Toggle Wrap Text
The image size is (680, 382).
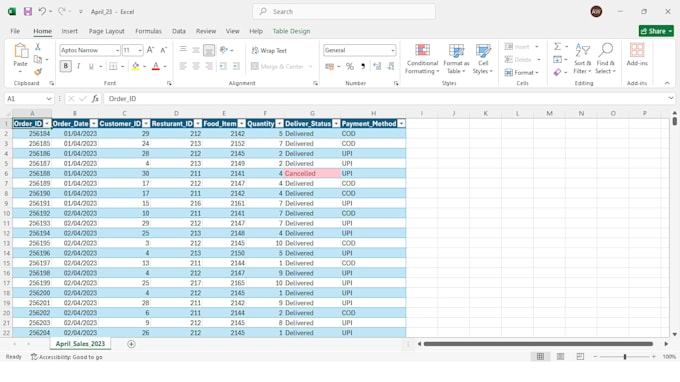[x=269, y=51]
